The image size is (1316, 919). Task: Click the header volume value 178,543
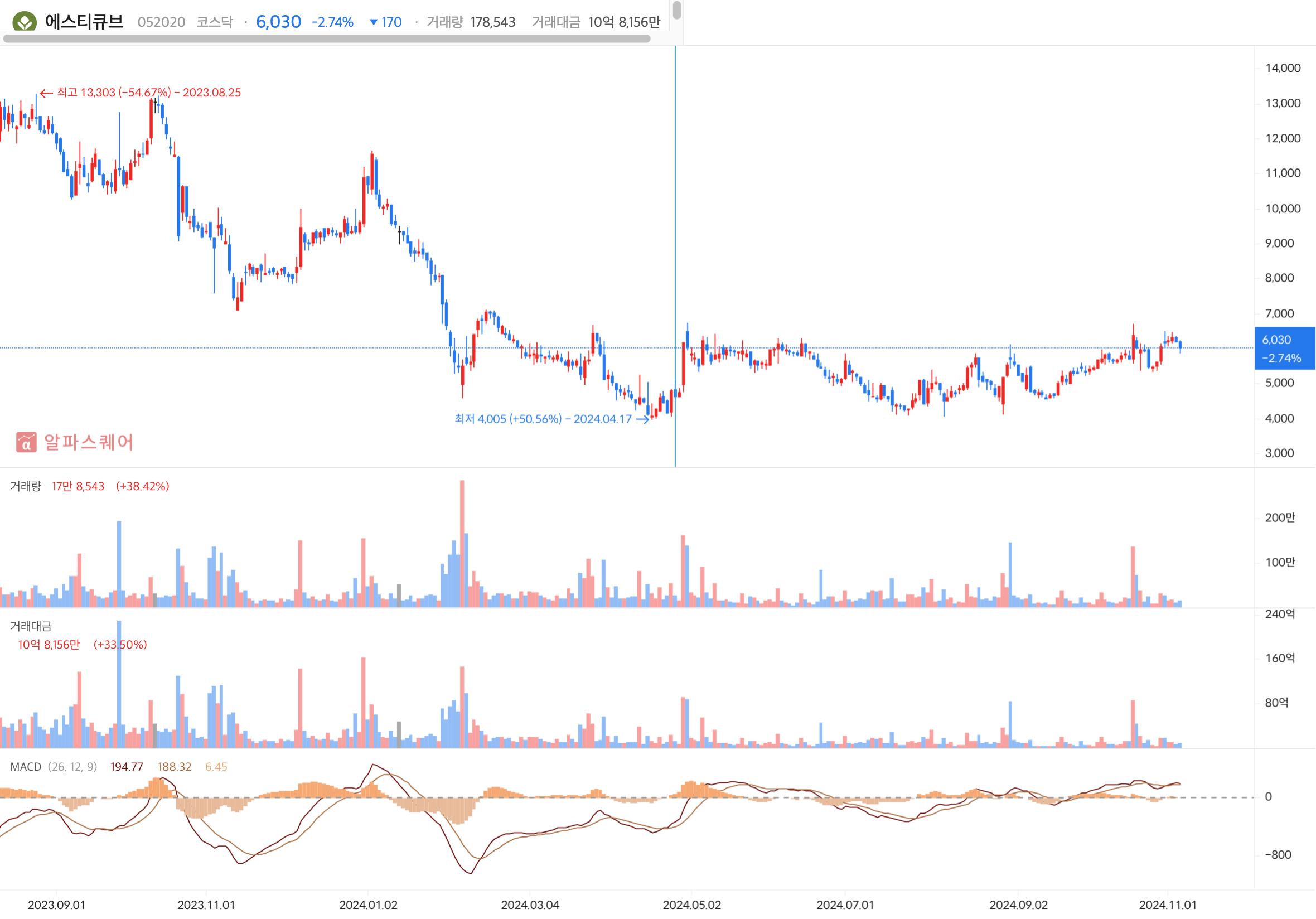492,22
